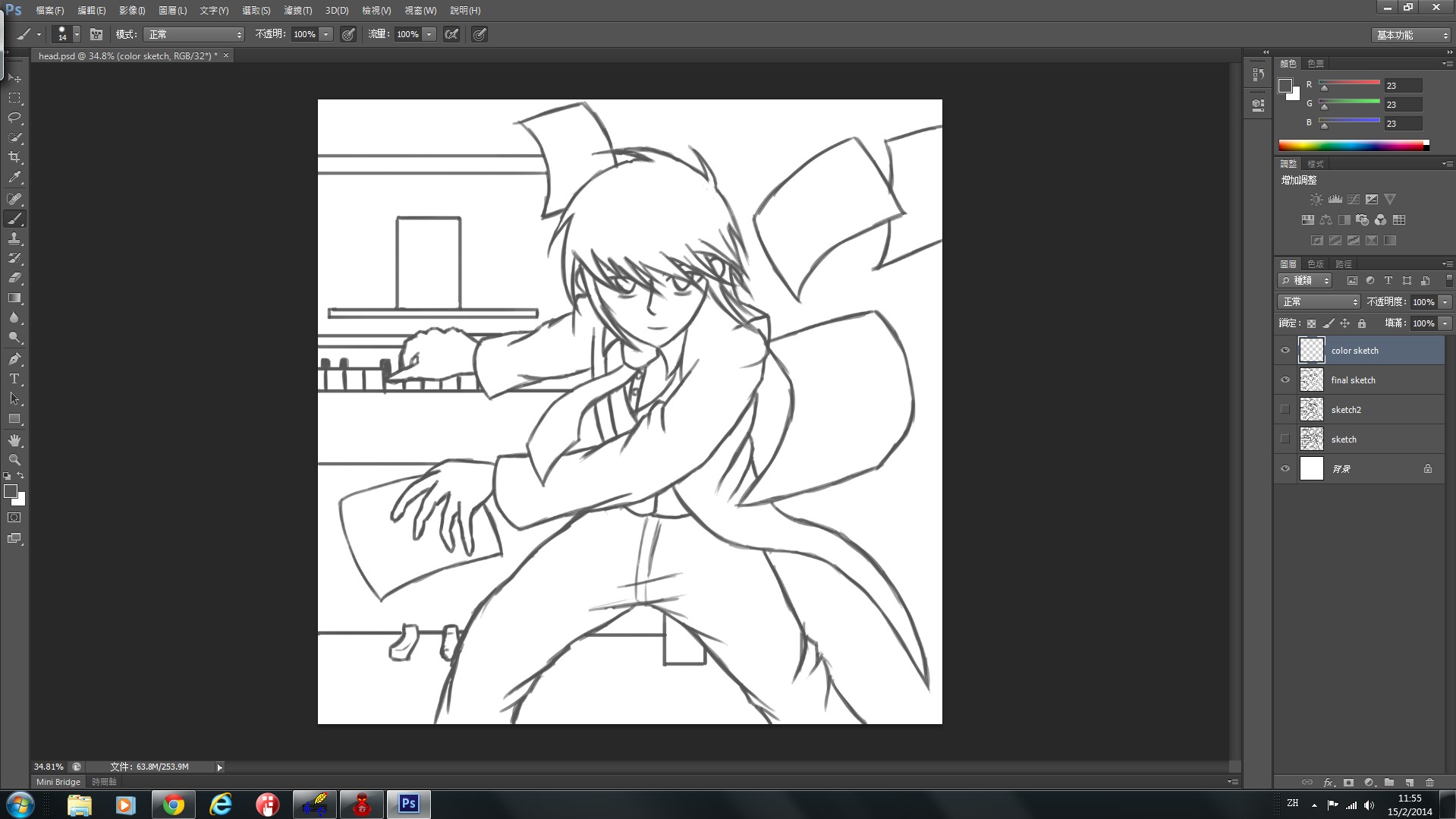Select the Crop tool
This screenshot has height=819, width=1456.
pos(14,157)
